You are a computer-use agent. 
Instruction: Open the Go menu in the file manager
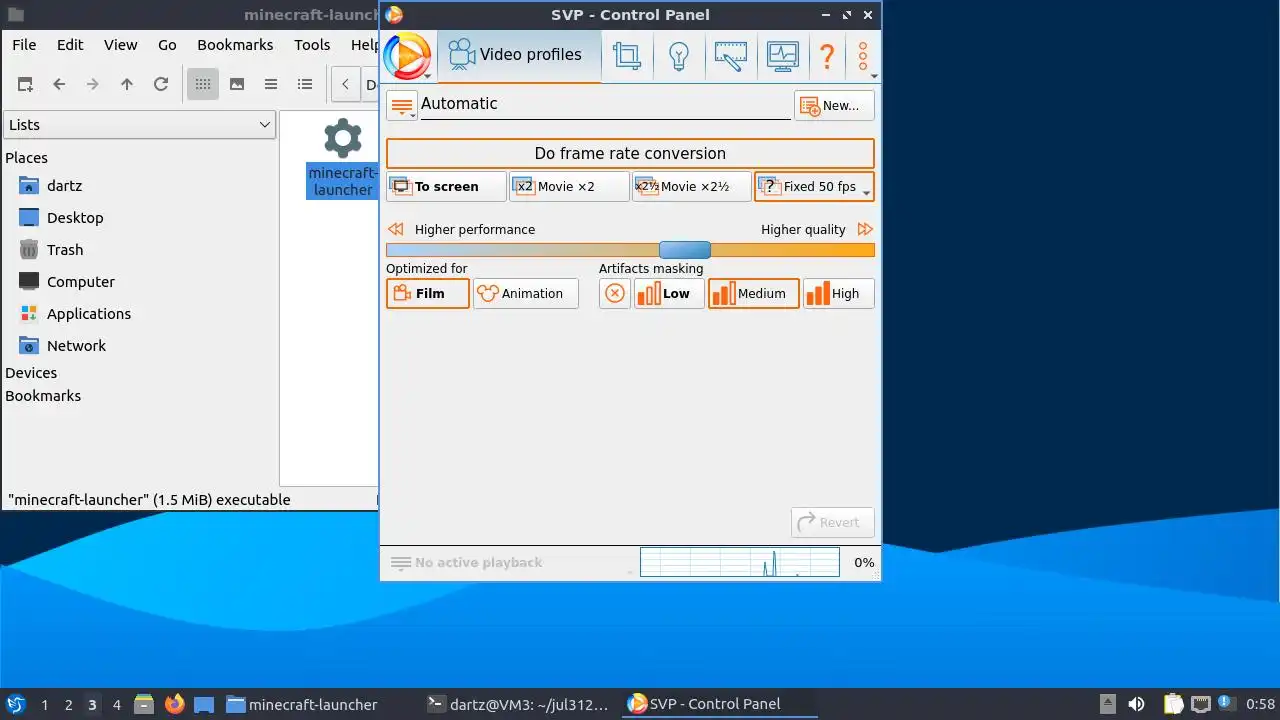tap(167, 45)
